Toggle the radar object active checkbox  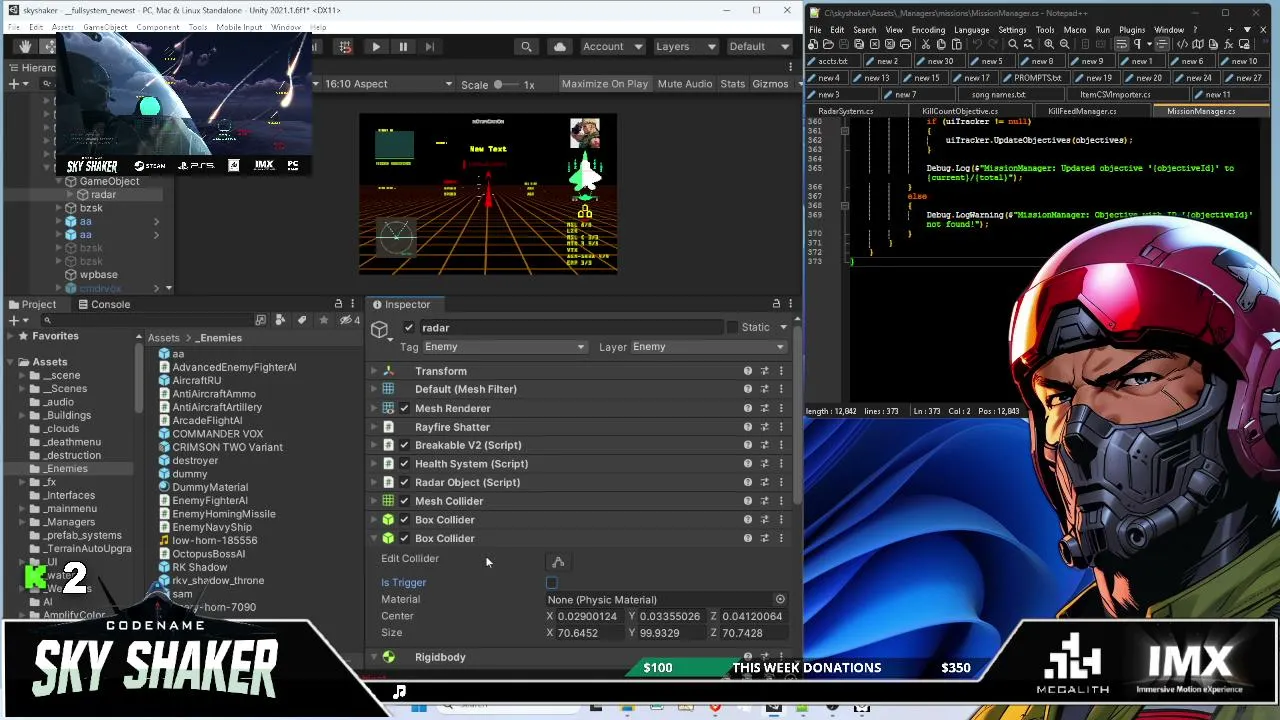[x=409, y=328]
